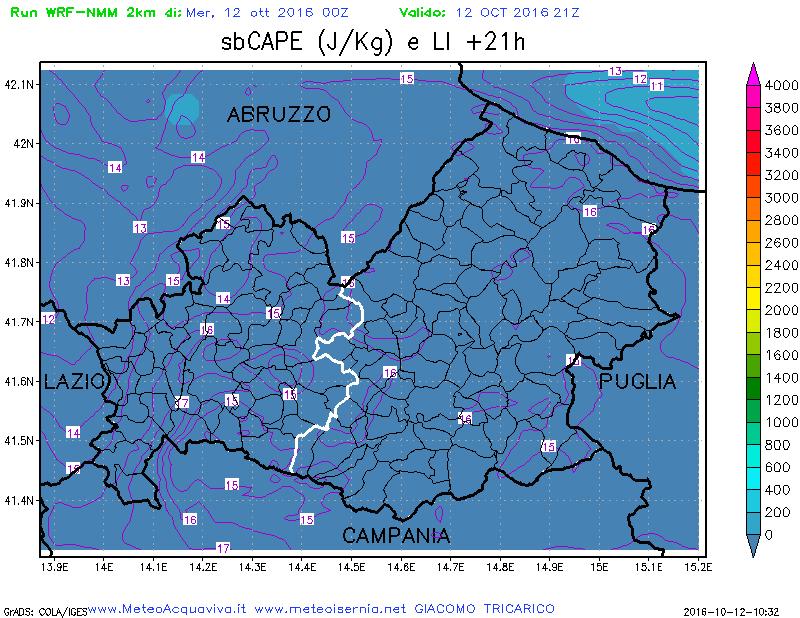This screenshot has width=800, height=618.
Task: Click the Run WRF-NMM 2km di: header label
Action: coord(96,12)
